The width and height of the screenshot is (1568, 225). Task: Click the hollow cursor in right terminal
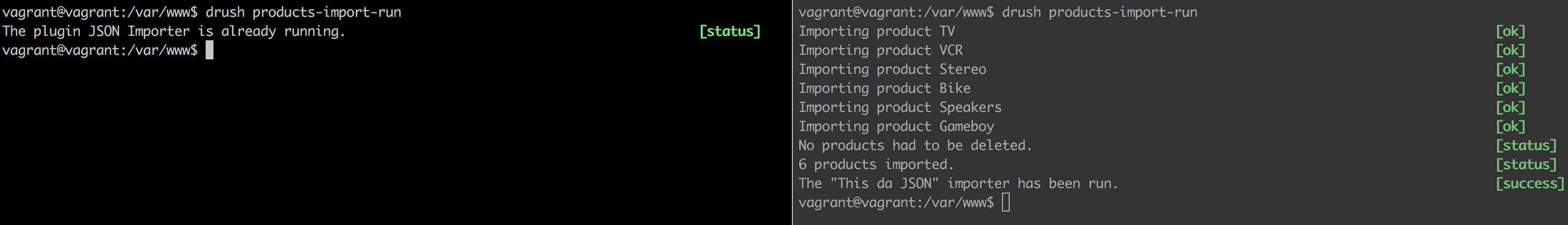[1006, 203]
